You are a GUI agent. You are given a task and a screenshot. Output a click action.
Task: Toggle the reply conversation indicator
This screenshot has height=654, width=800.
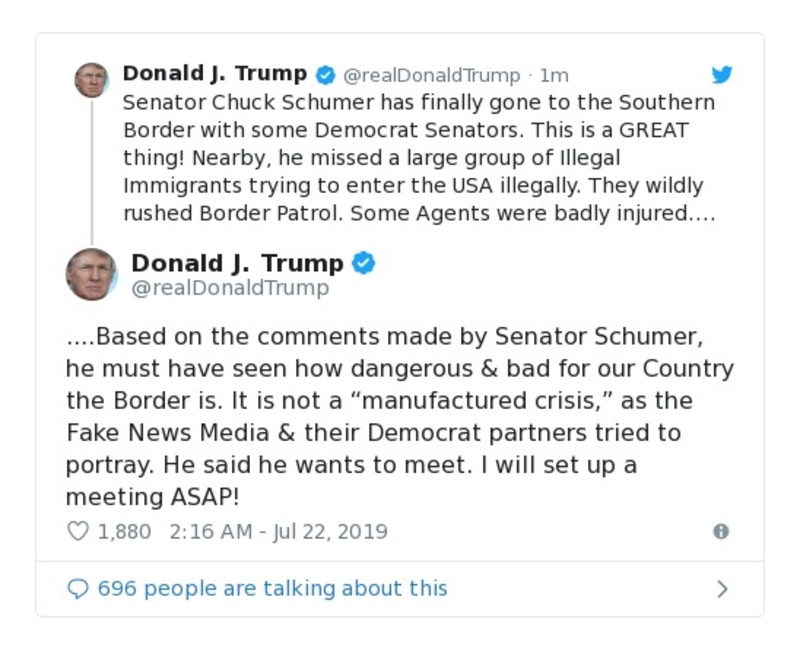[x=79, y=588]
